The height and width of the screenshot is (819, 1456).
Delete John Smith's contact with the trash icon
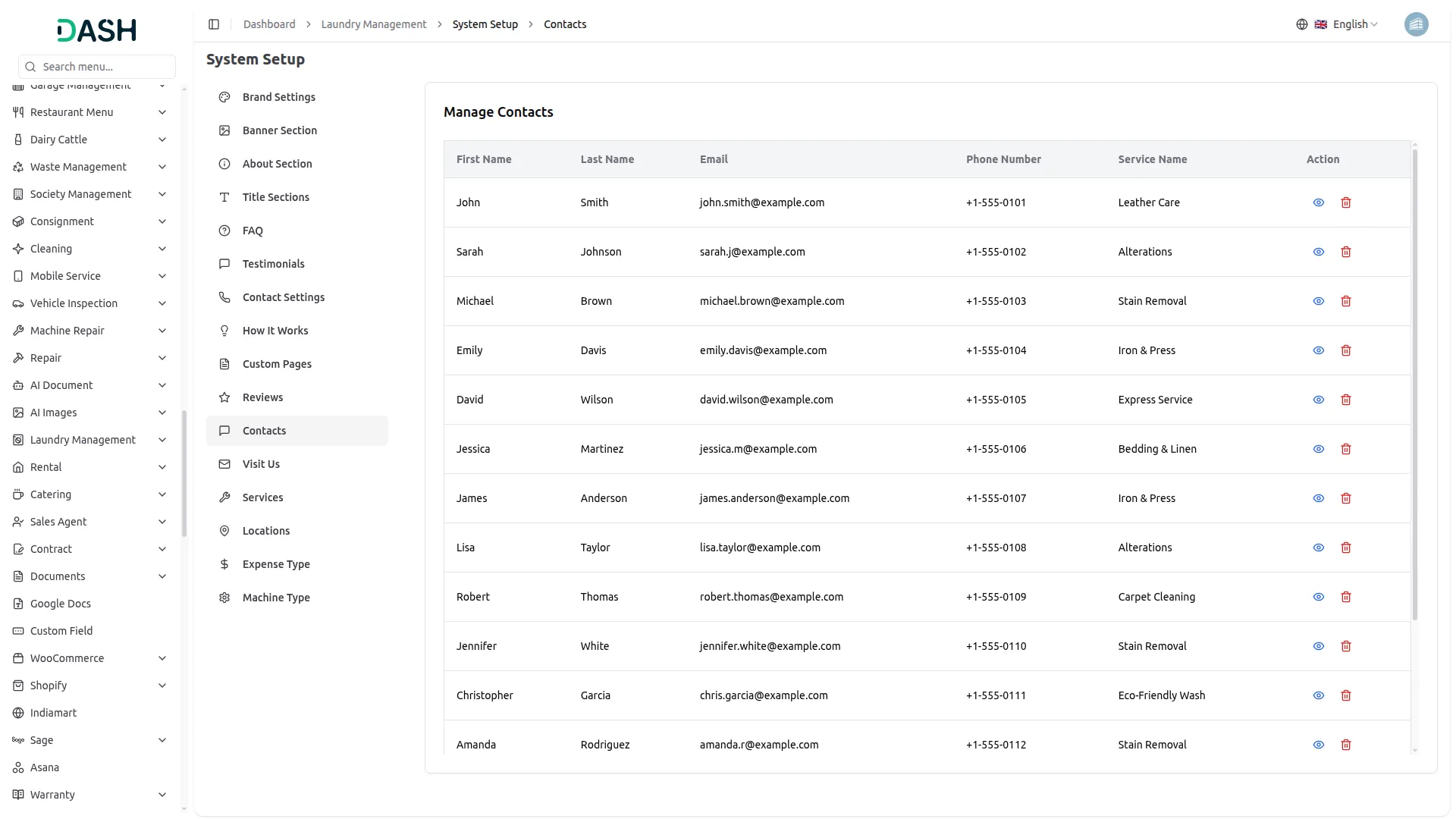[1346, 202]
